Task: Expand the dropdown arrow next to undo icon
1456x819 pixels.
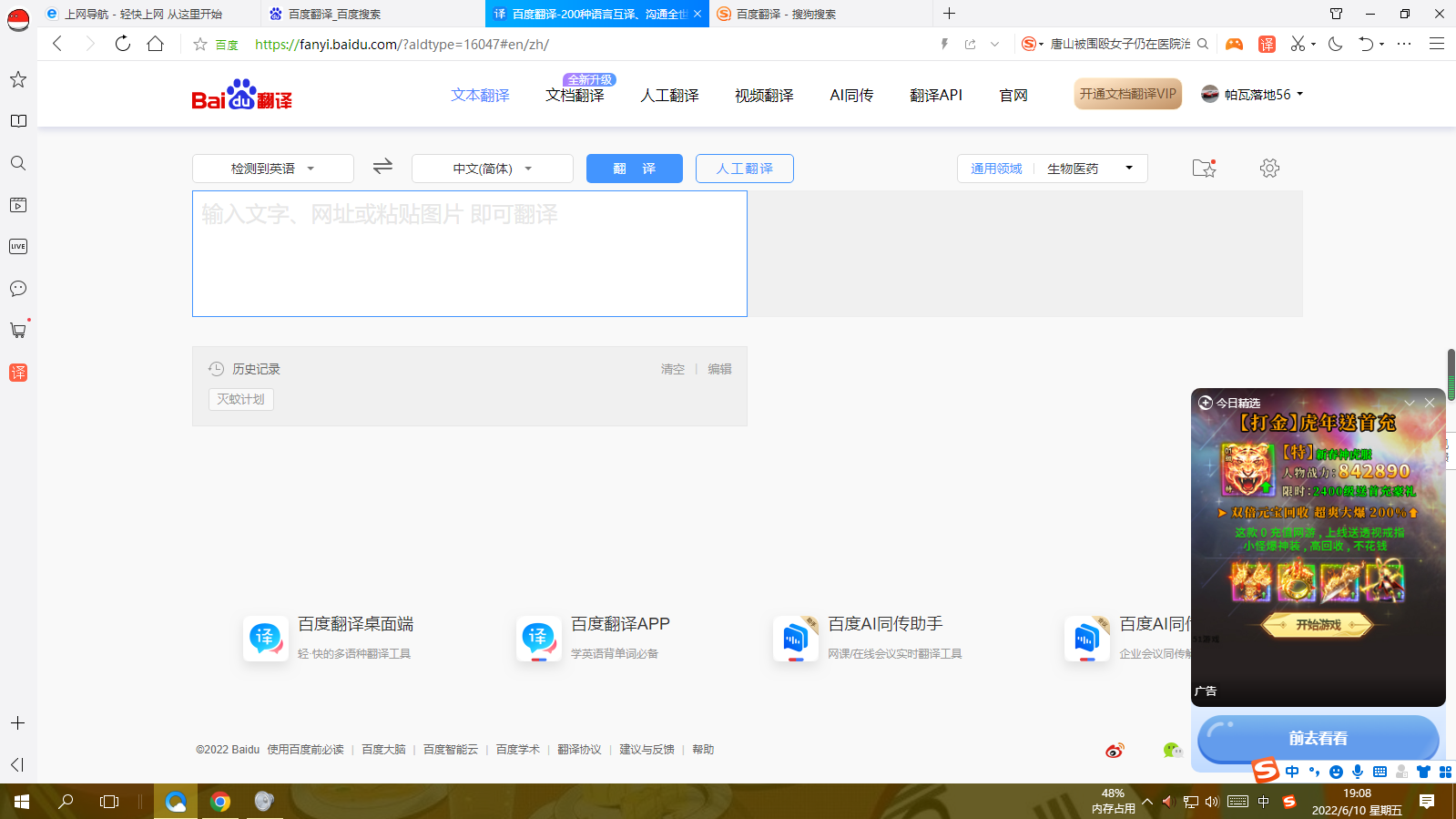Action: coord(1381,44)
